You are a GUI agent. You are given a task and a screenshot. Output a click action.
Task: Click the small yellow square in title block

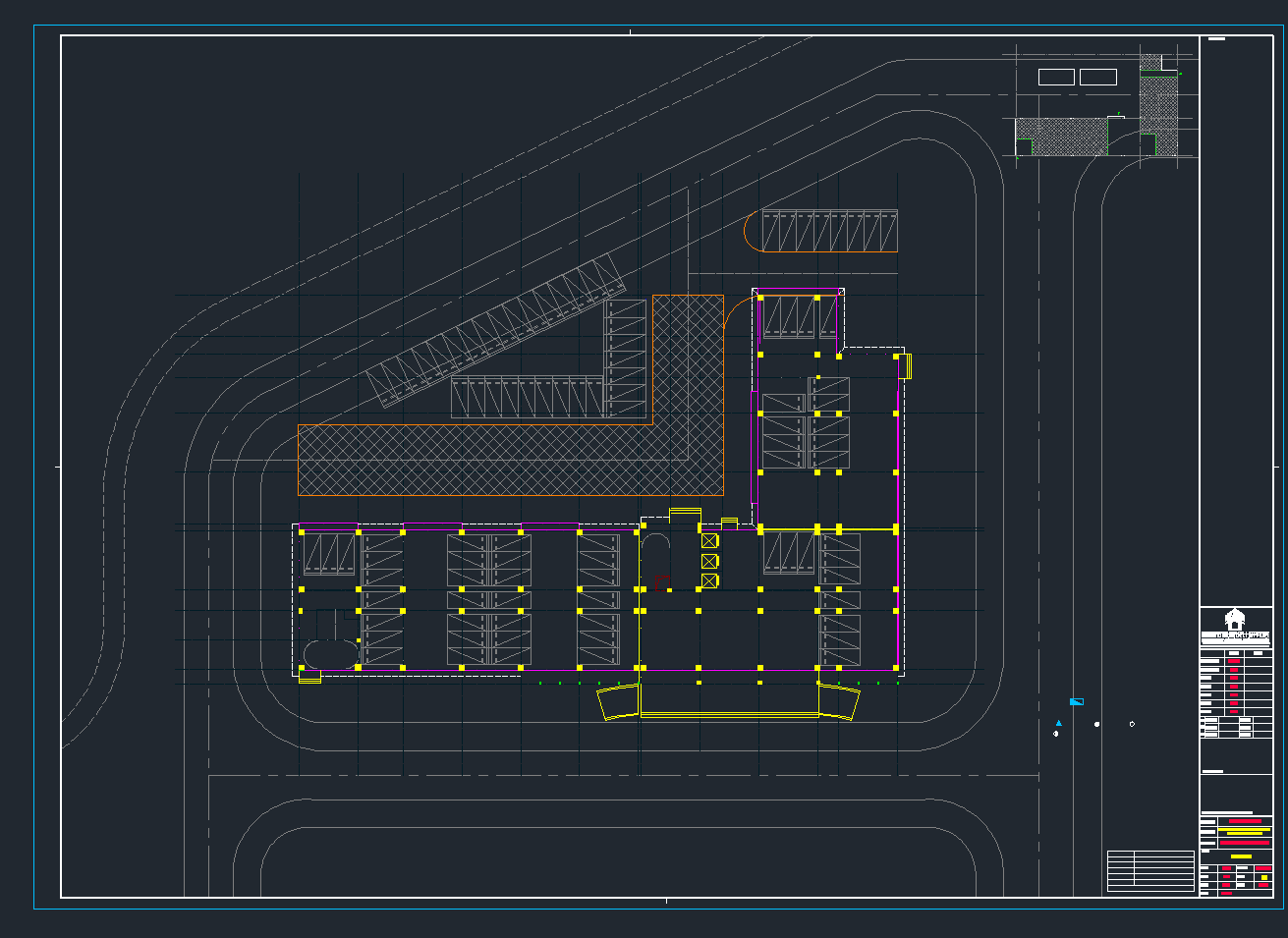1264,877
